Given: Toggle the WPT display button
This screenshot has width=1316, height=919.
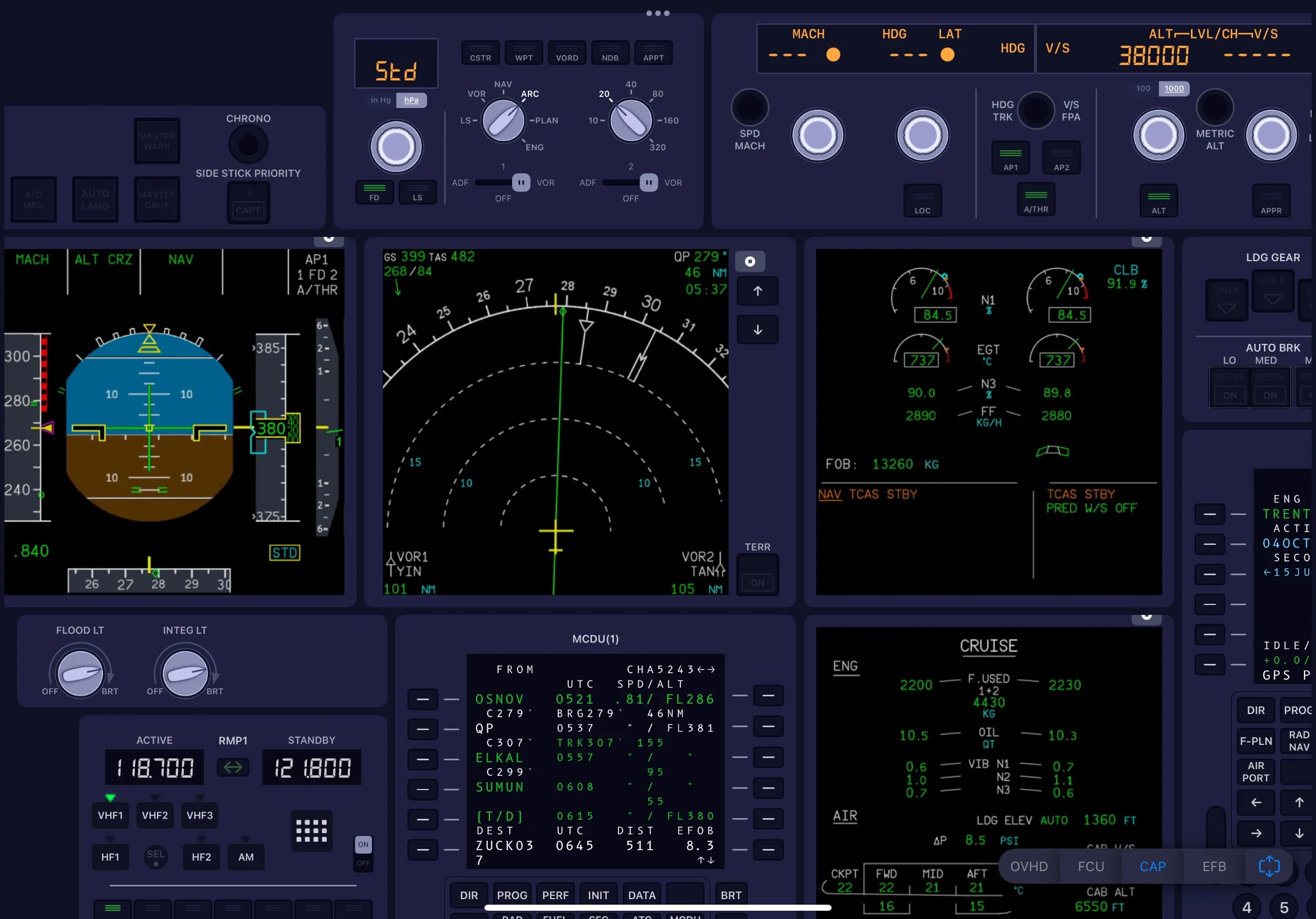Looking at the screenshot, I should 524,53.
